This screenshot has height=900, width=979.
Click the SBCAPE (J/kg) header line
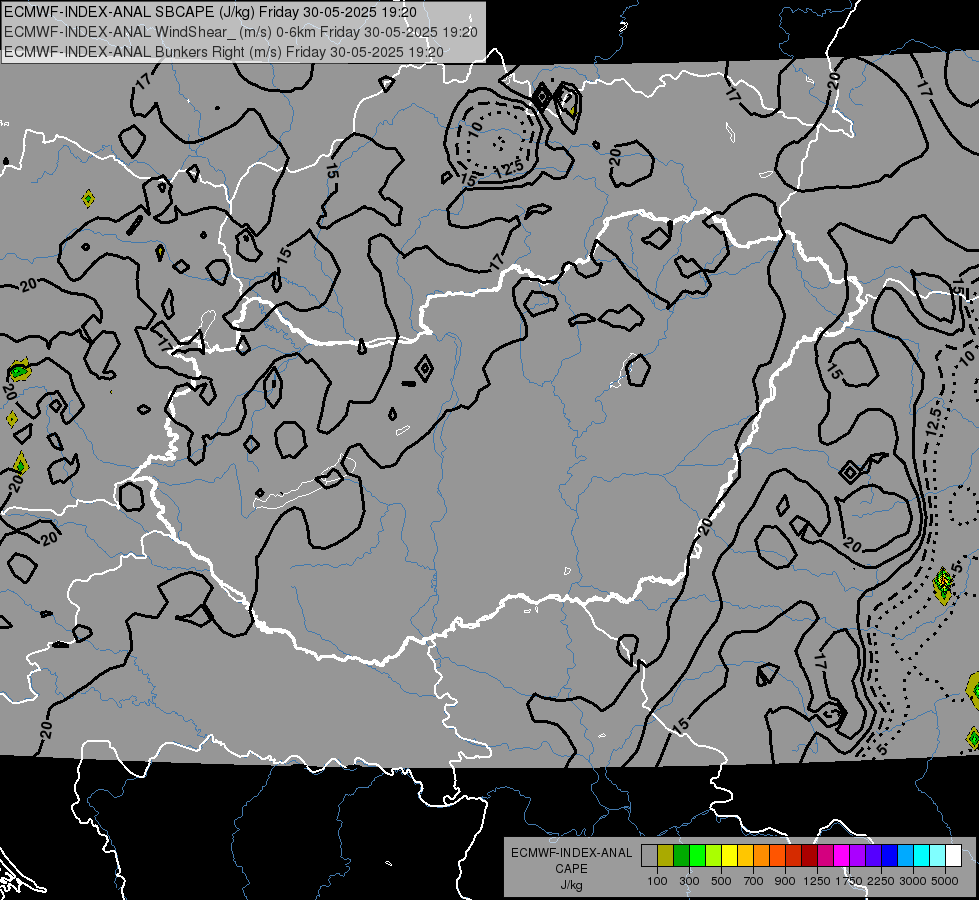(x=210, y=12)
